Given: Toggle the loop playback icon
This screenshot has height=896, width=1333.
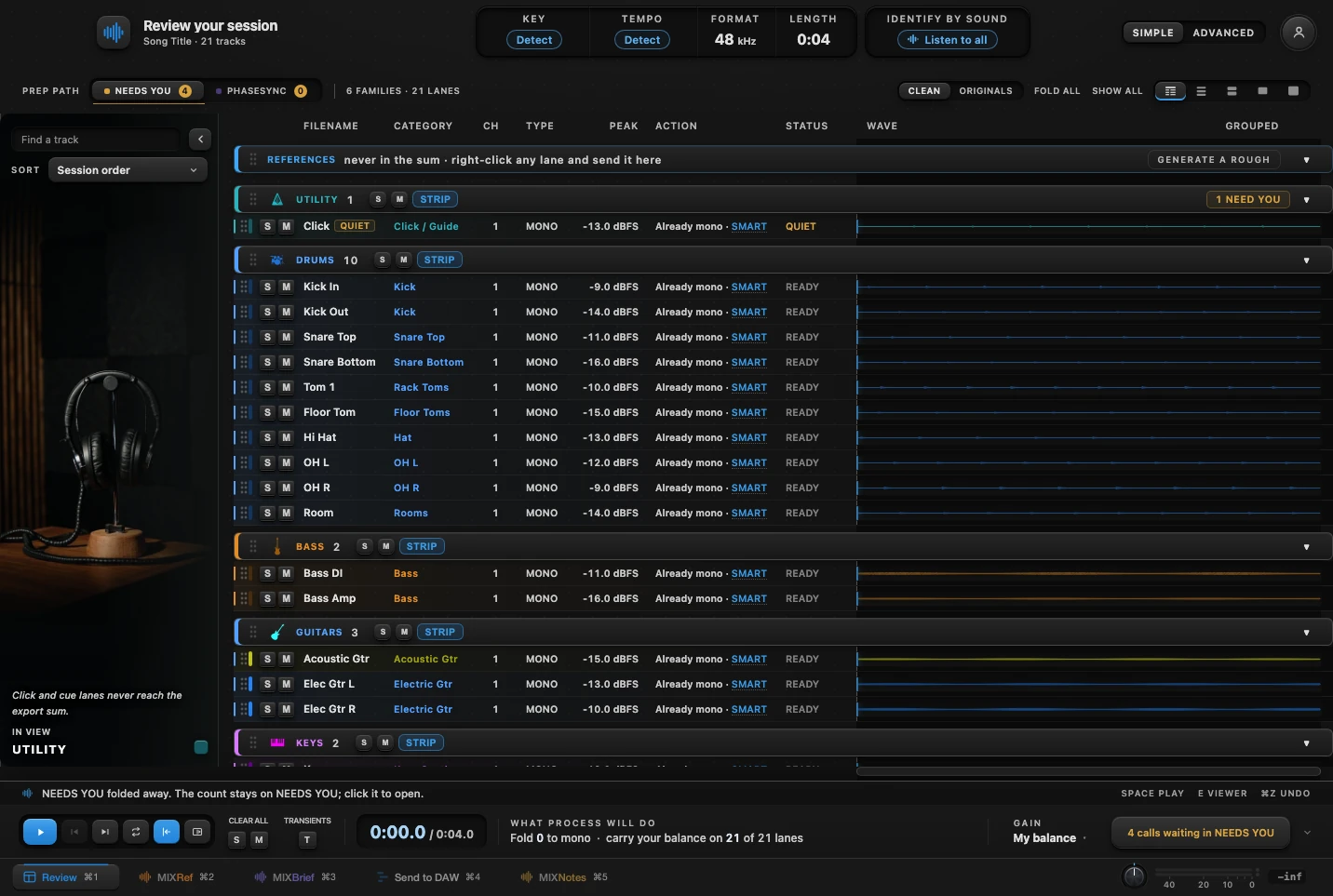Looking at the screenshot, I should coord(136,832).
